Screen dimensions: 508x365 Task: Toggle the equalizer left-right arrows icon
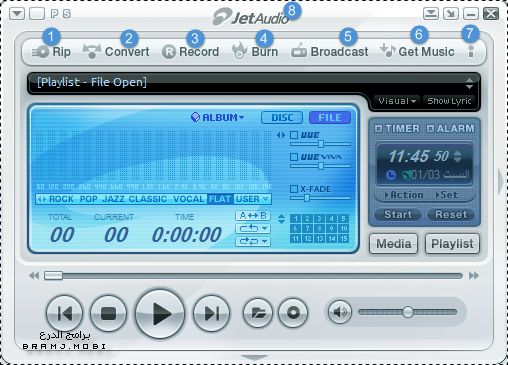tap(281, 135)
